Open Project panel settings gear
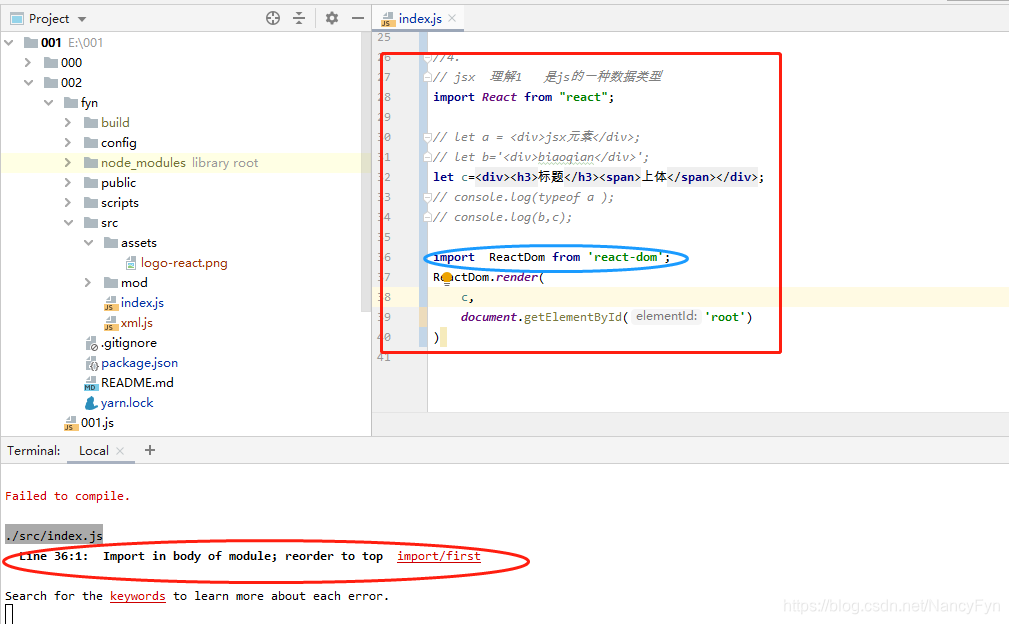The image size is (1009, 624). point(331,18)
